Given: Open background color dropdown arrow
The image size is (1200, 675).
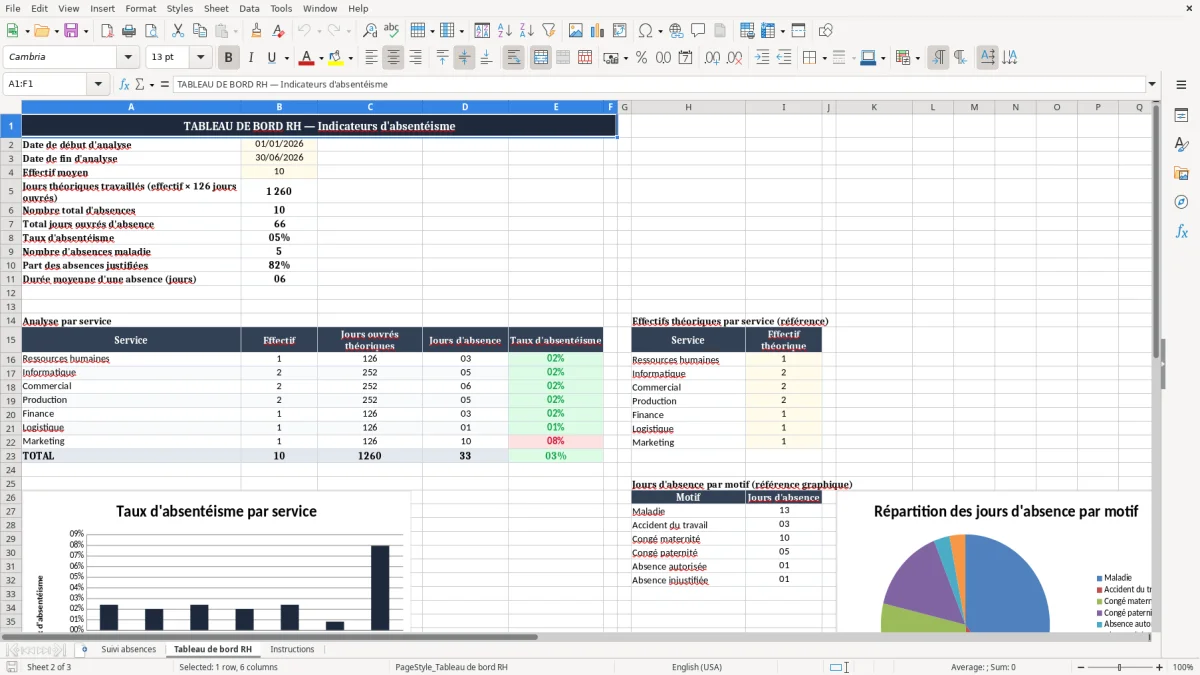Looking at the screenshot, I should [350, 58].
